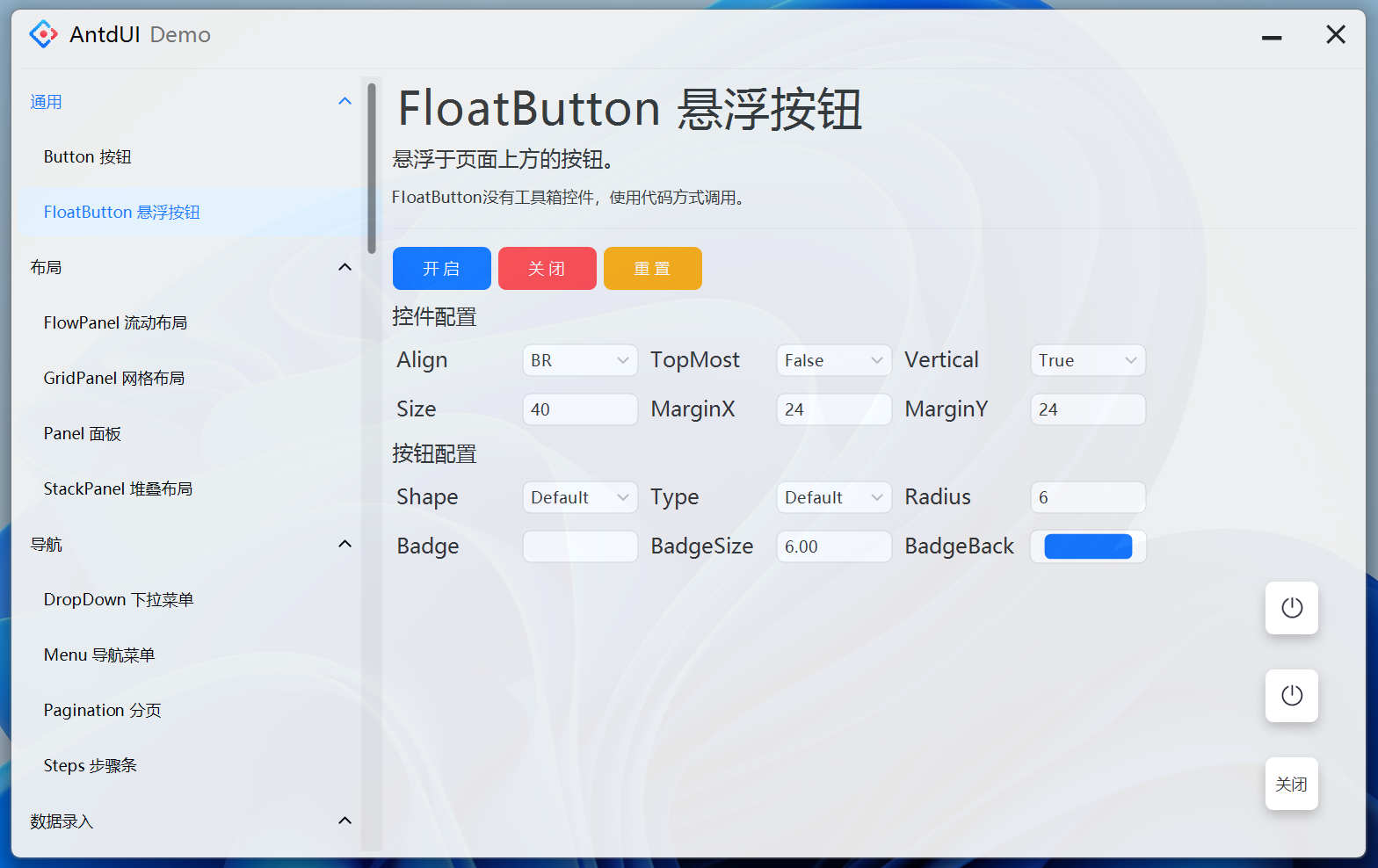Open the DropDown 下拉菜单 menu item

point(119,599)
